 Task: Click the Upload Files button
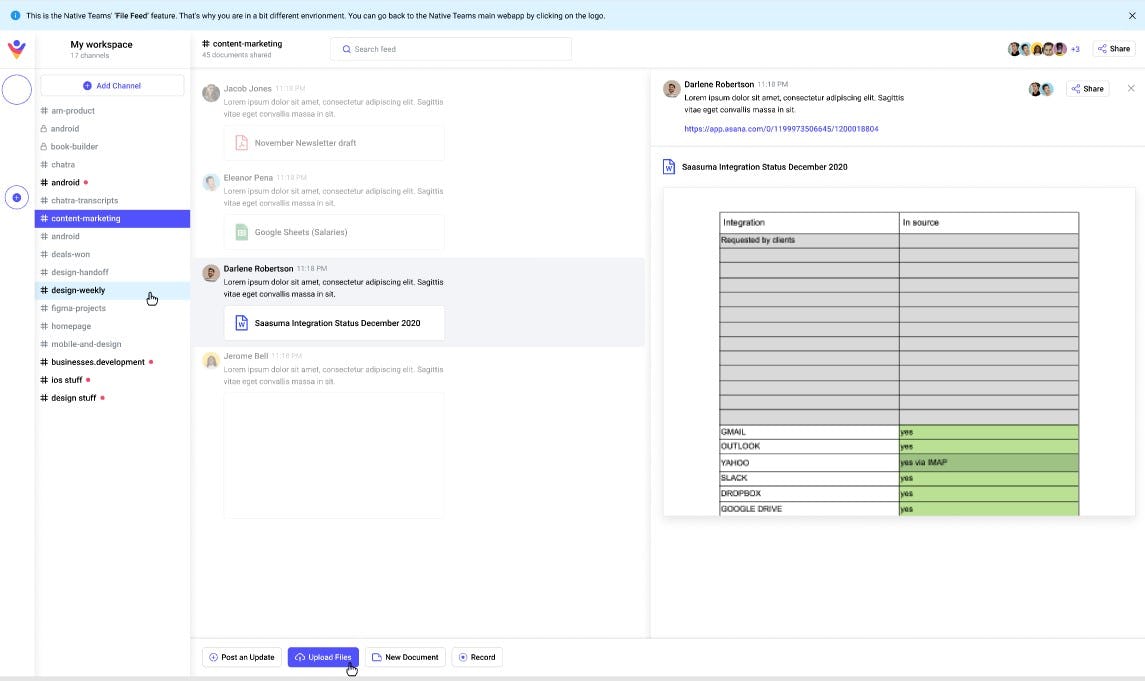pos(323,657)
